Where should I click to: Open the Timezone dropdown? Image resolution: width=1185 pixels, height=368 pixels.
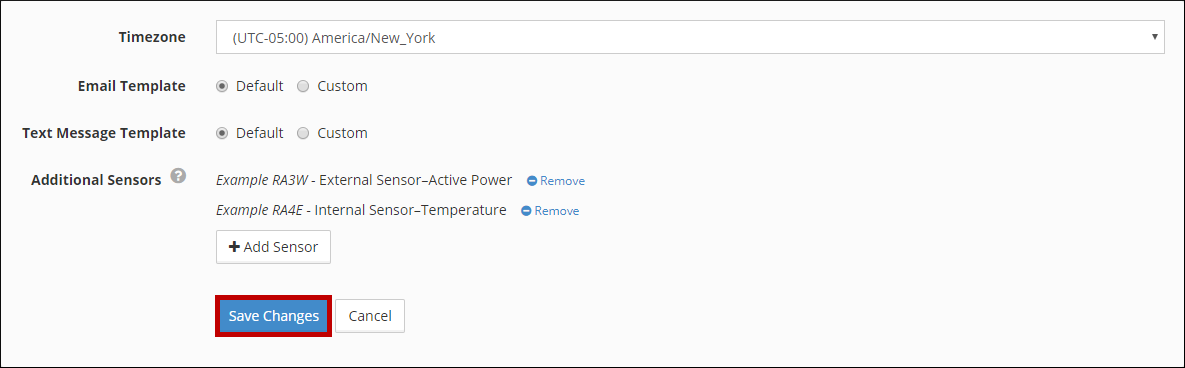click(690, 37)
